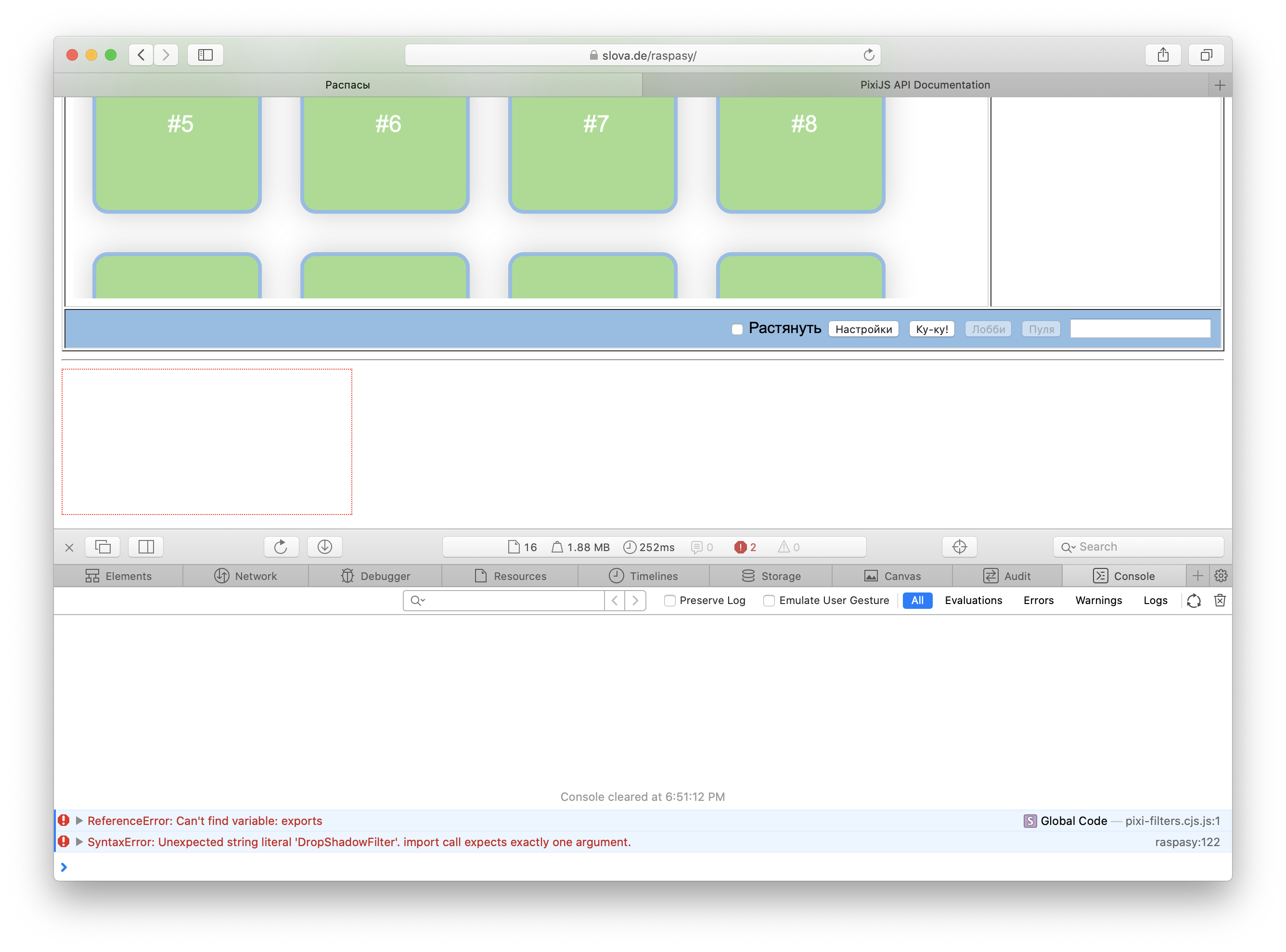Clear the console log
The width and height of the screenshot is (1286, 952).
tap(1219, 600)
